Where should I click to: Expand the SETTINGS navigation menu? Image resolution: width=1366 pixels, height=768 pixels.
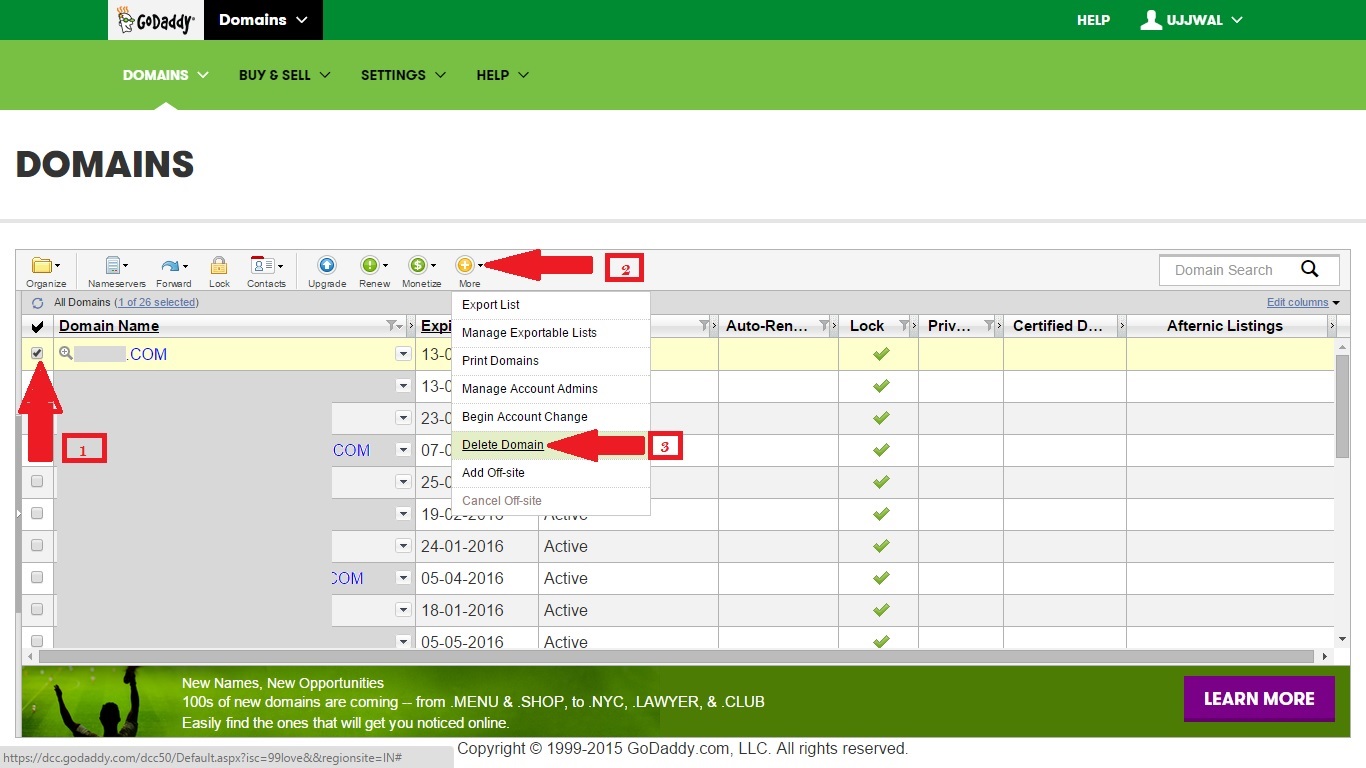(404, 75)
